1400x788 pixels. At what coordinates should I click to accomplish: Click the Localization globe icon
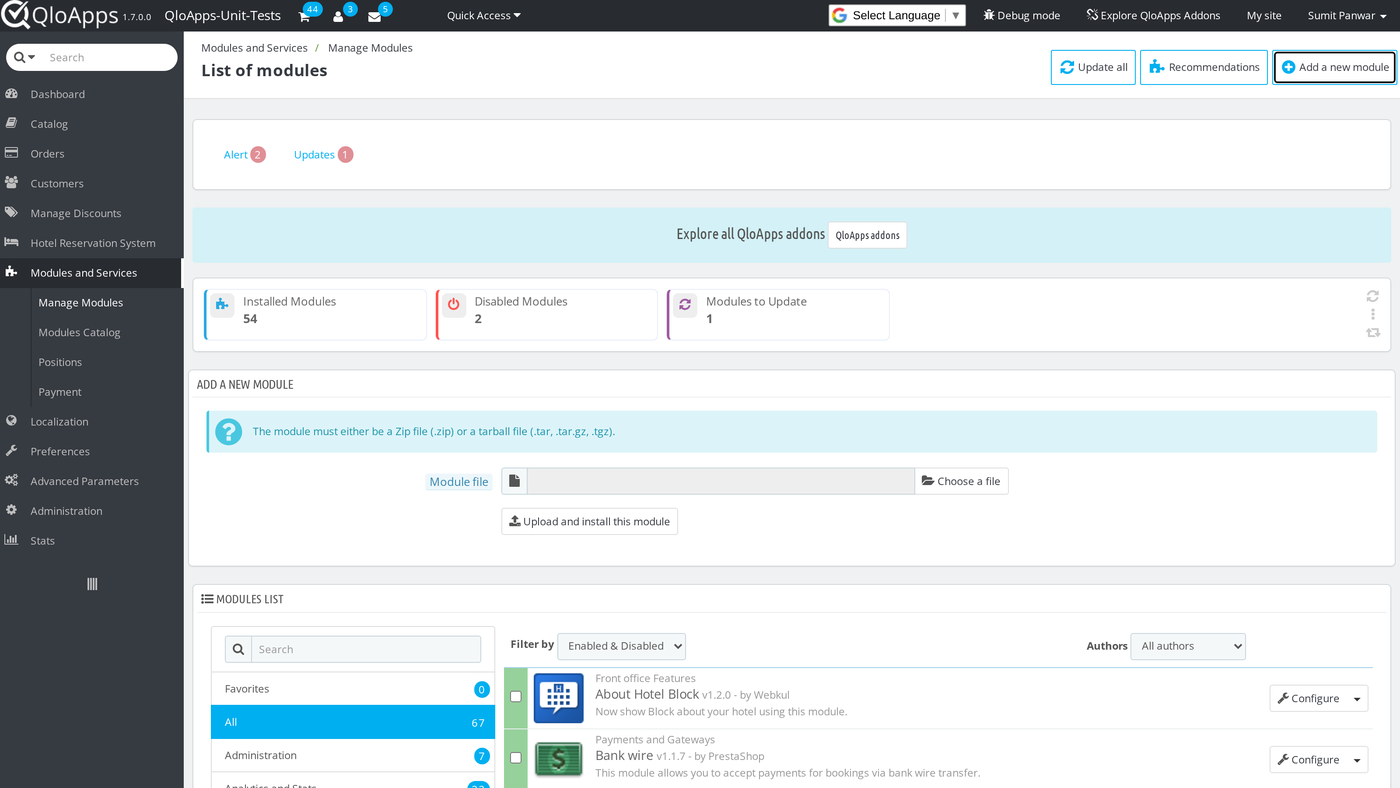tap(12, 421)
